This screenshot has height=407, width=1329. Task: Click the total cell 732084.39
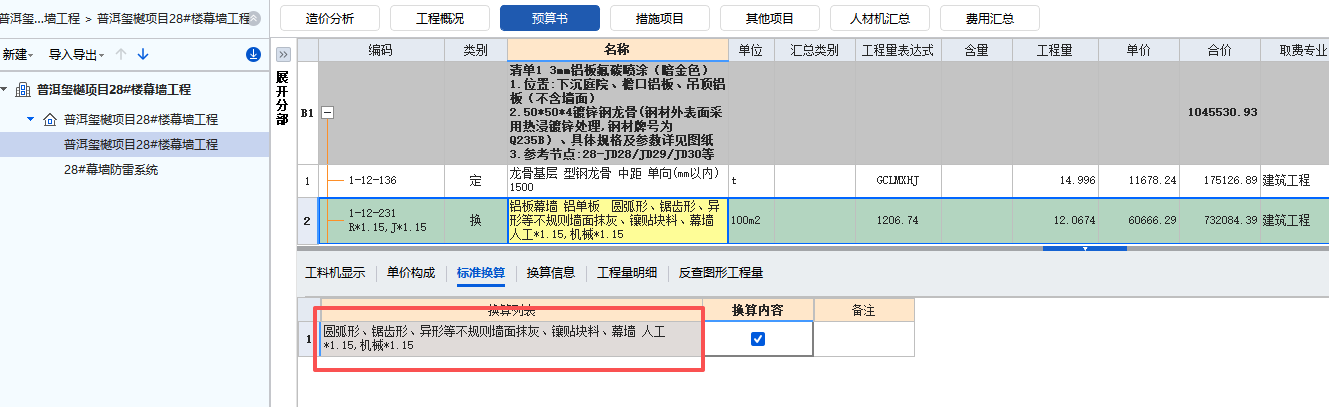click(1220, 220)
